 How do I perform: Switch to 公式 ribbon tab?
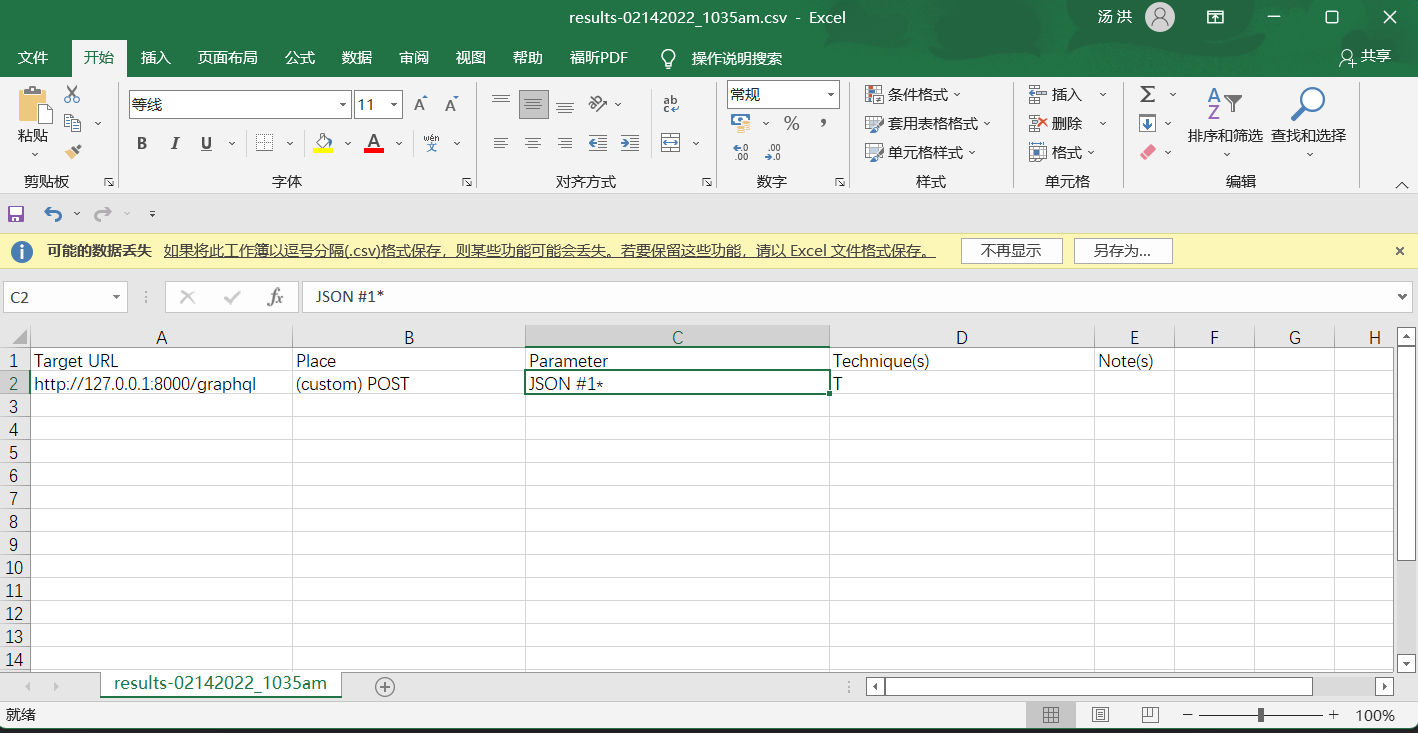[300, 58]
